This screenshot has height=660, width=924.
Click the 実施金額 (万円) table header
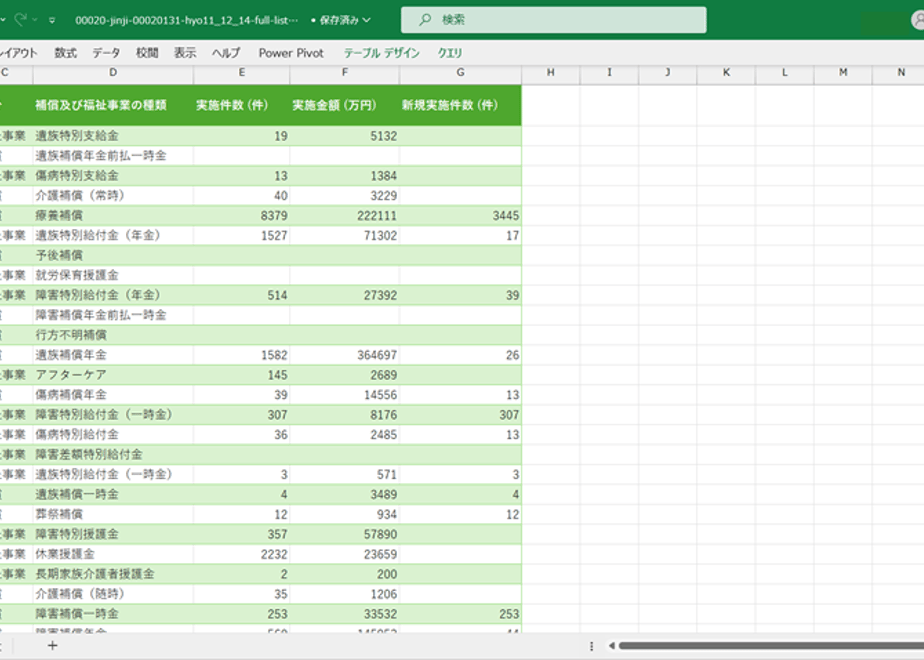[345, 105]
